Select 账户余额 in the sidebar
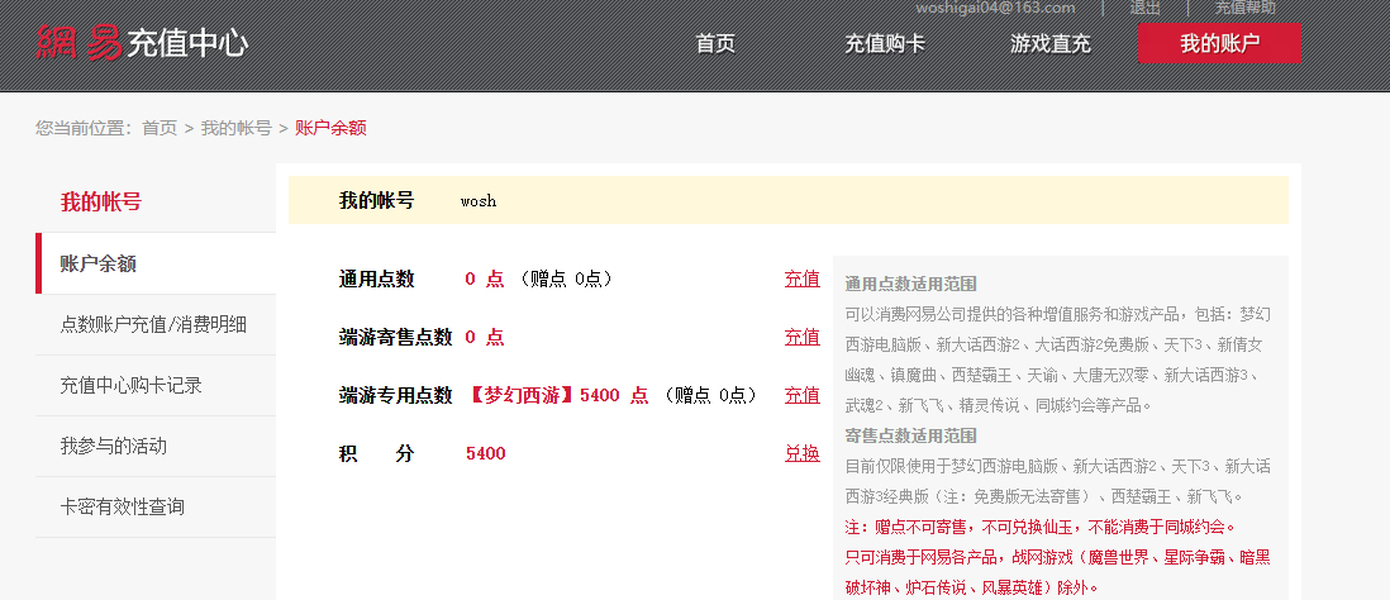 coord(156,264)
